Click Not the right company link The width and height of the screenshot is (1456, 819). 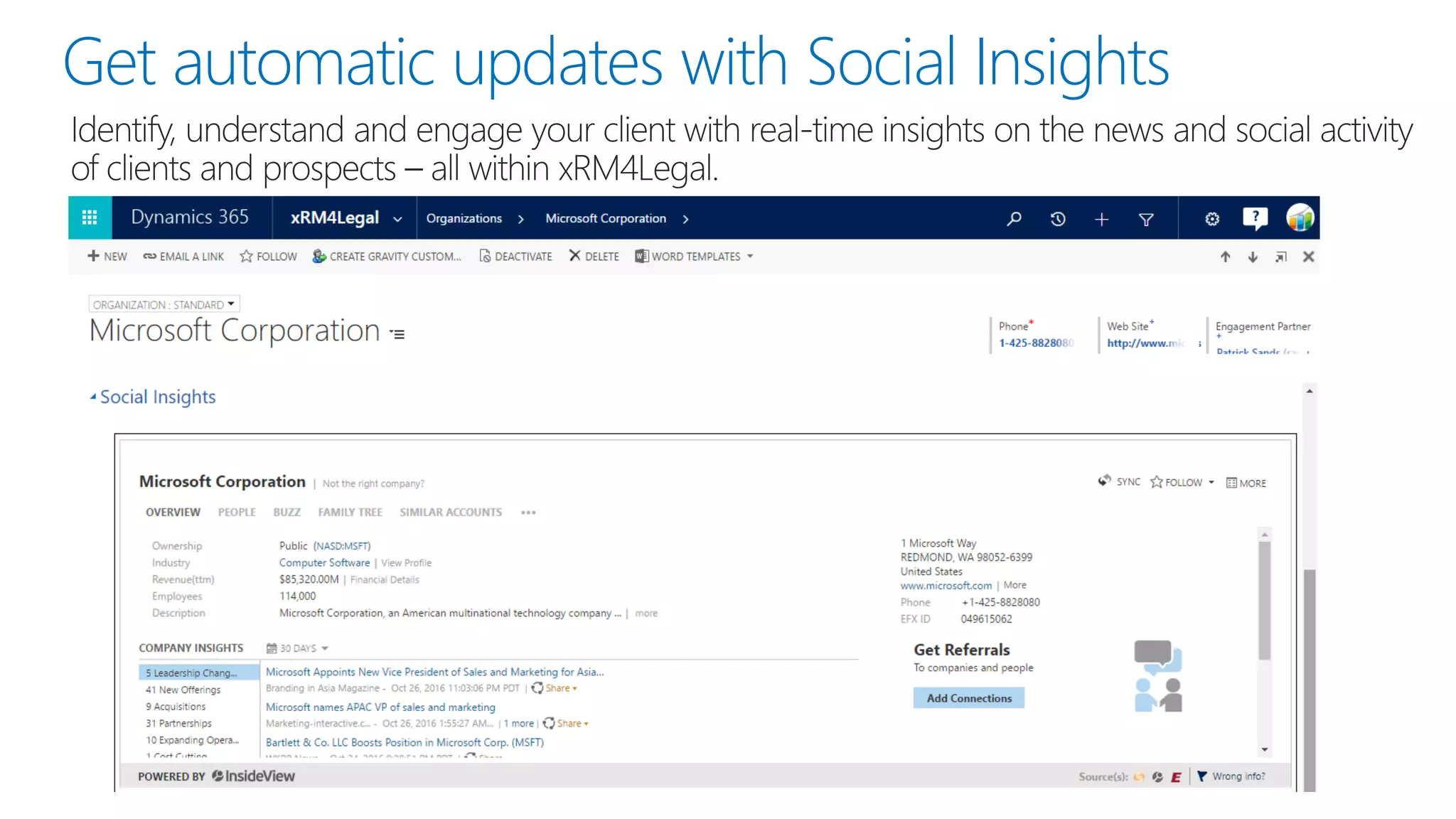pyautogui.click(x=373, y=483)
